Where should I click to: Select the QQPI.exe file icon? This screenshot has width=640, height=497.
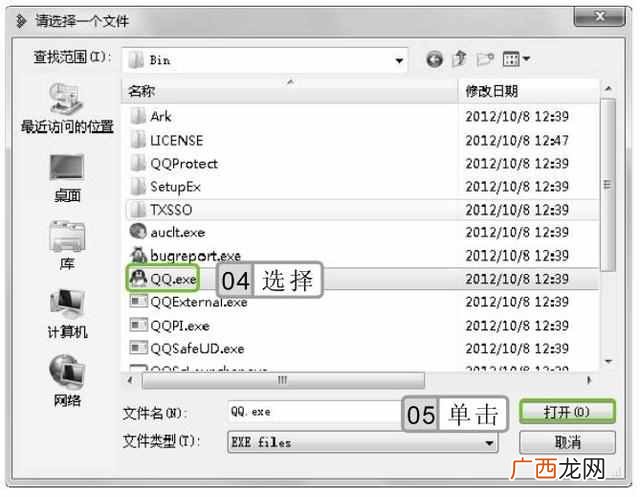coord(138,325)
